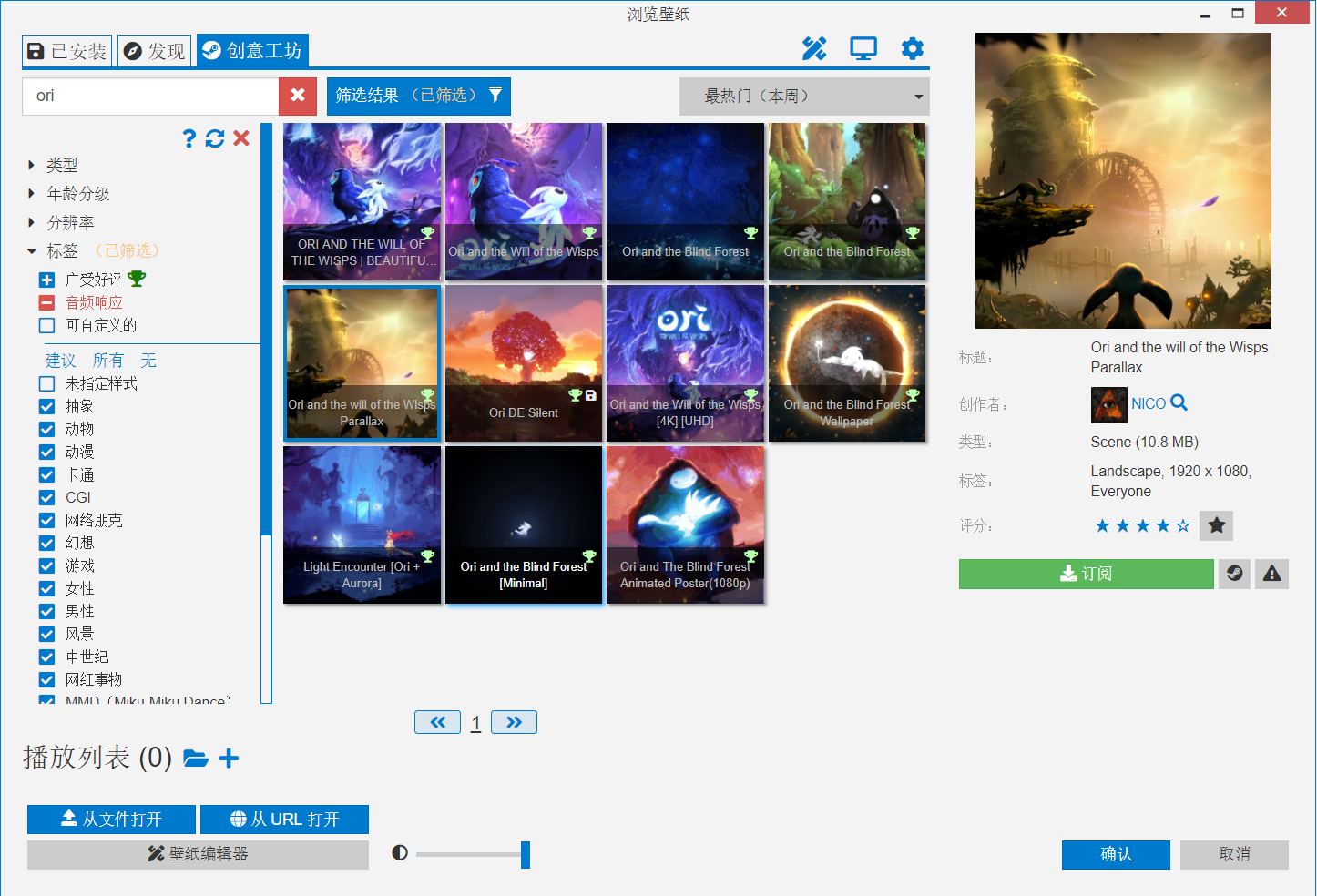This screenshot has height=896, width=1317.
Task: Clear the 'ori' search with red X
Action: (298, 96)
